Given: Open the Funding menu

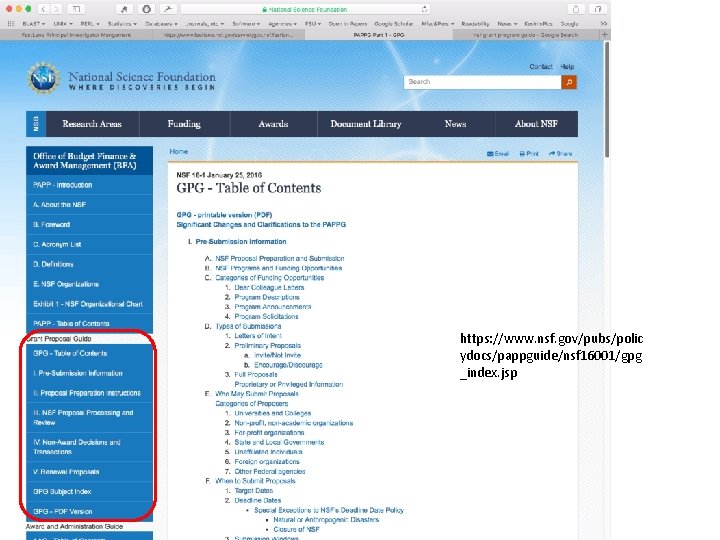Looking at the screenshot, I should pos(184,124).
